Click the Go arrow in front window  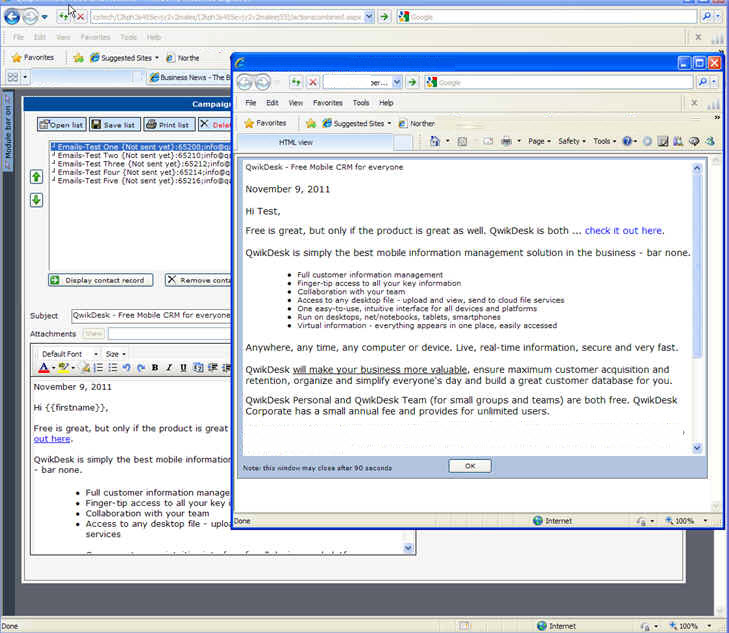[412, 82]
